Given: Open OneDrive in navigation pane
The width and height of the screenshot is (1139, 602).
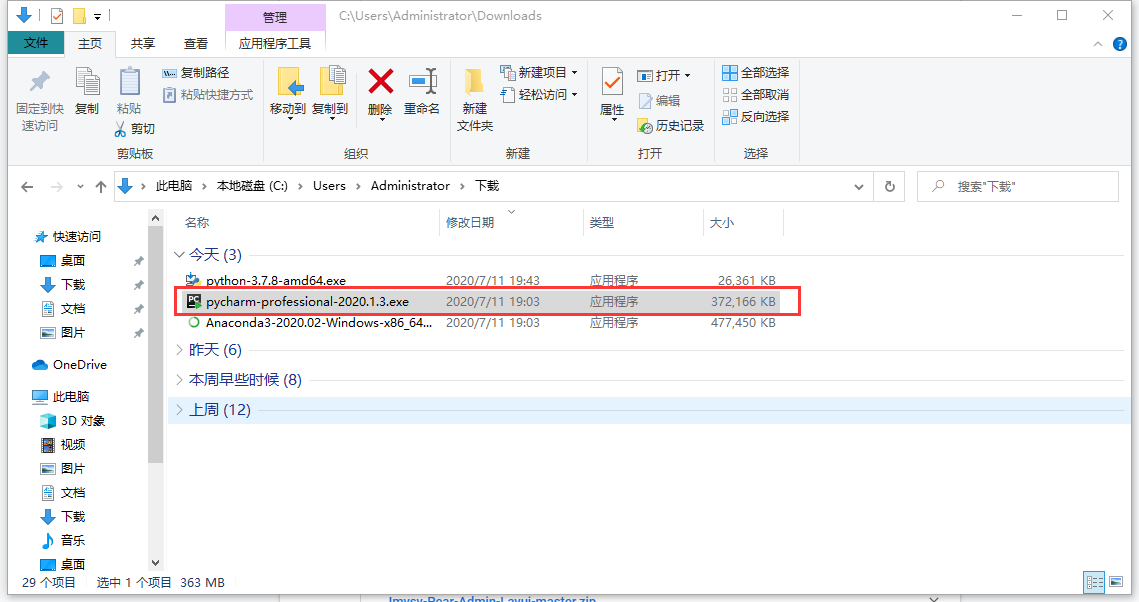Looking at the screenshot, I should (79, 365).
